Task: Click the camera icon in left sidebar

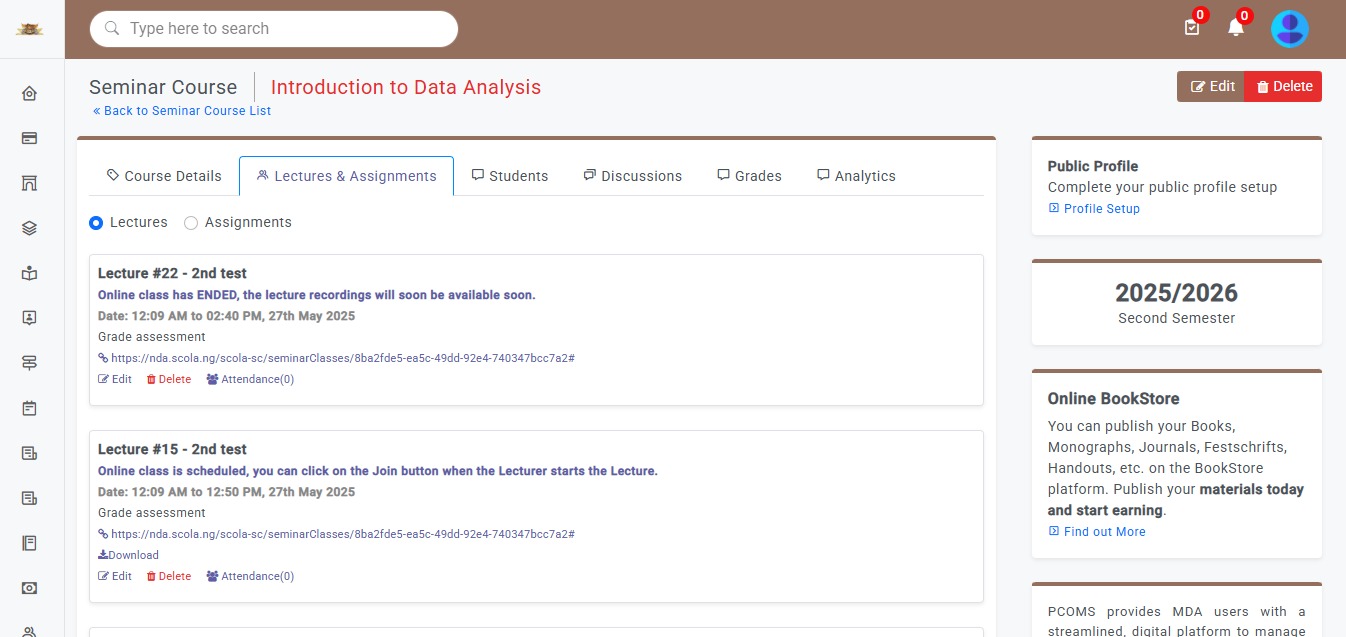Action: 29,588
